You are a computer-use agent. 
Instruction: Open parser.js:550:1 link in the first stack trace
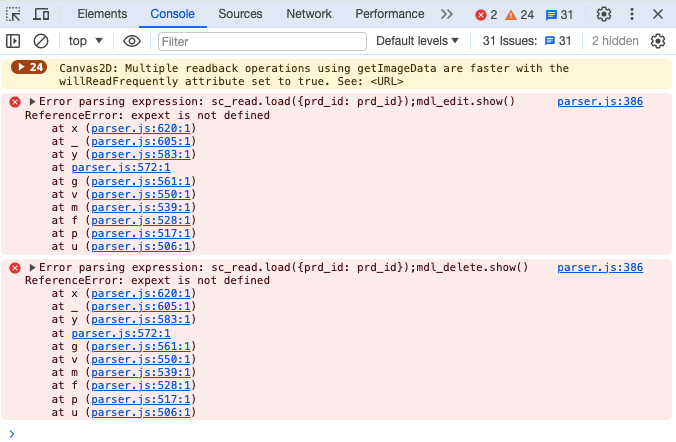141,194
